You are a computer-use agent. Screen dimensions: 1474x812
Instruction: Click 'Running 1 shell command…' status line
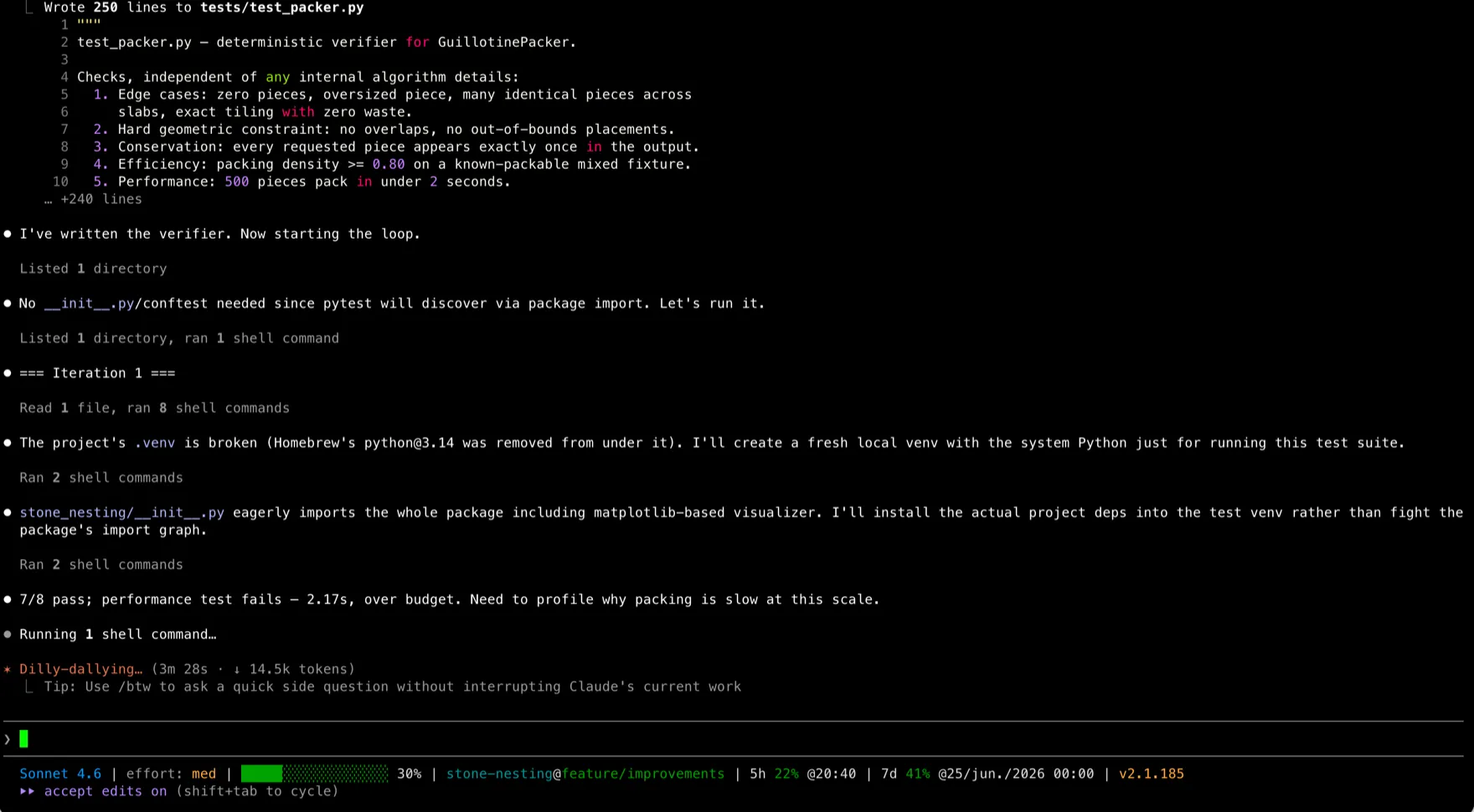tap(117, 635)
